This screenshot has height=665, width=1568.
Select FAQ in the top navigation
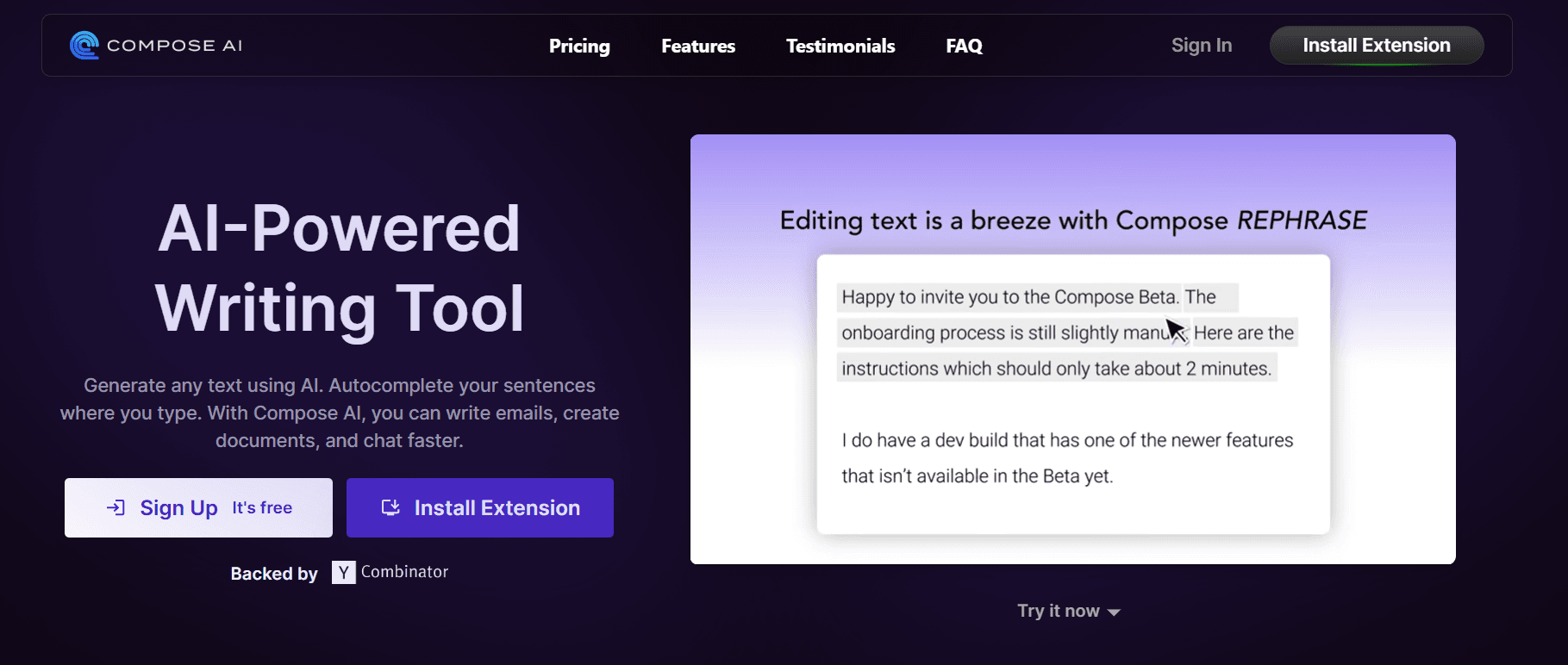point(964,46)
